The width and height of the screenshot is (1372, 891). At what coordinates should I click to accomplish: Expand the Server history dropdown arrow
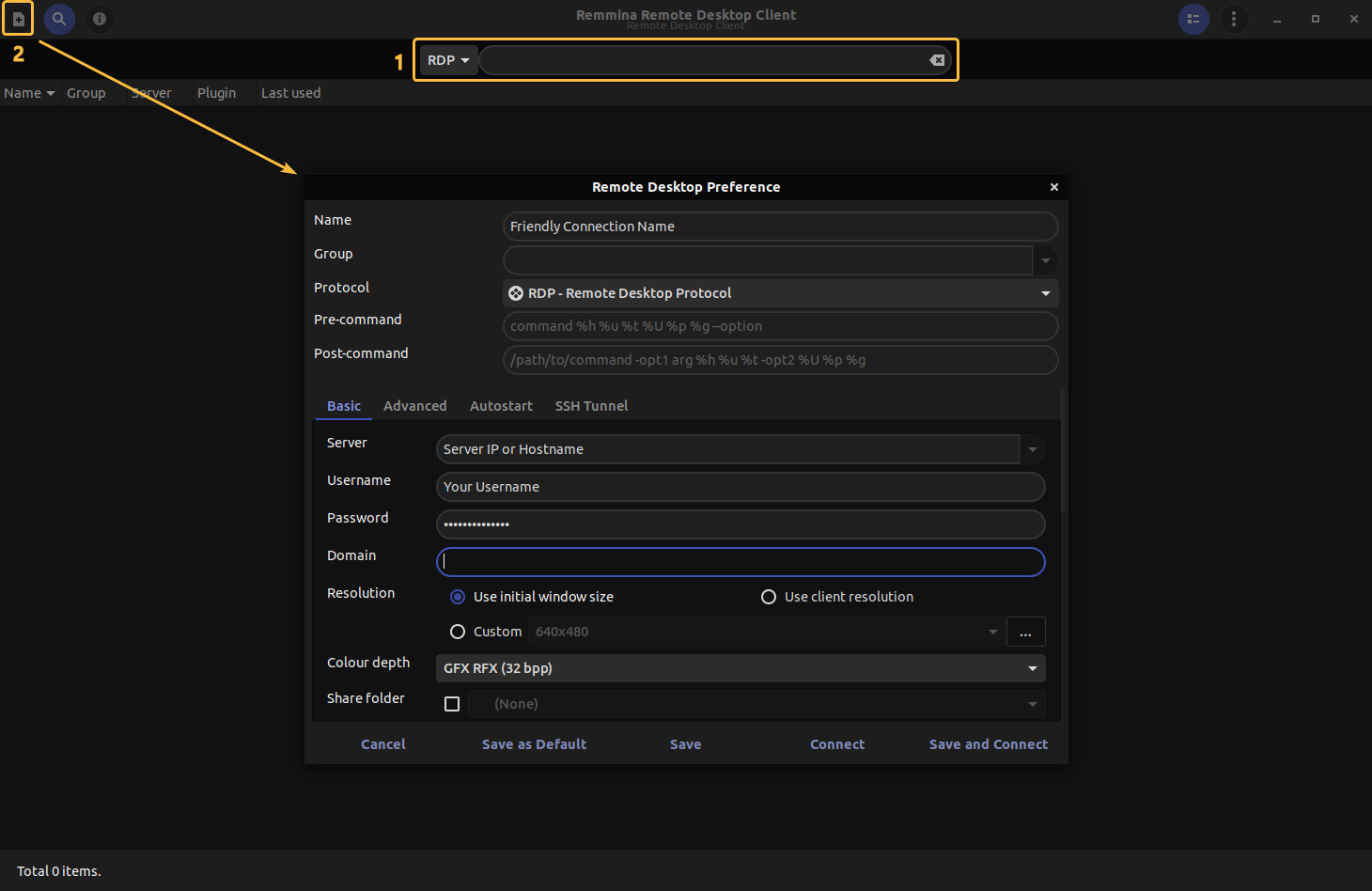(x=1033, y=449)
